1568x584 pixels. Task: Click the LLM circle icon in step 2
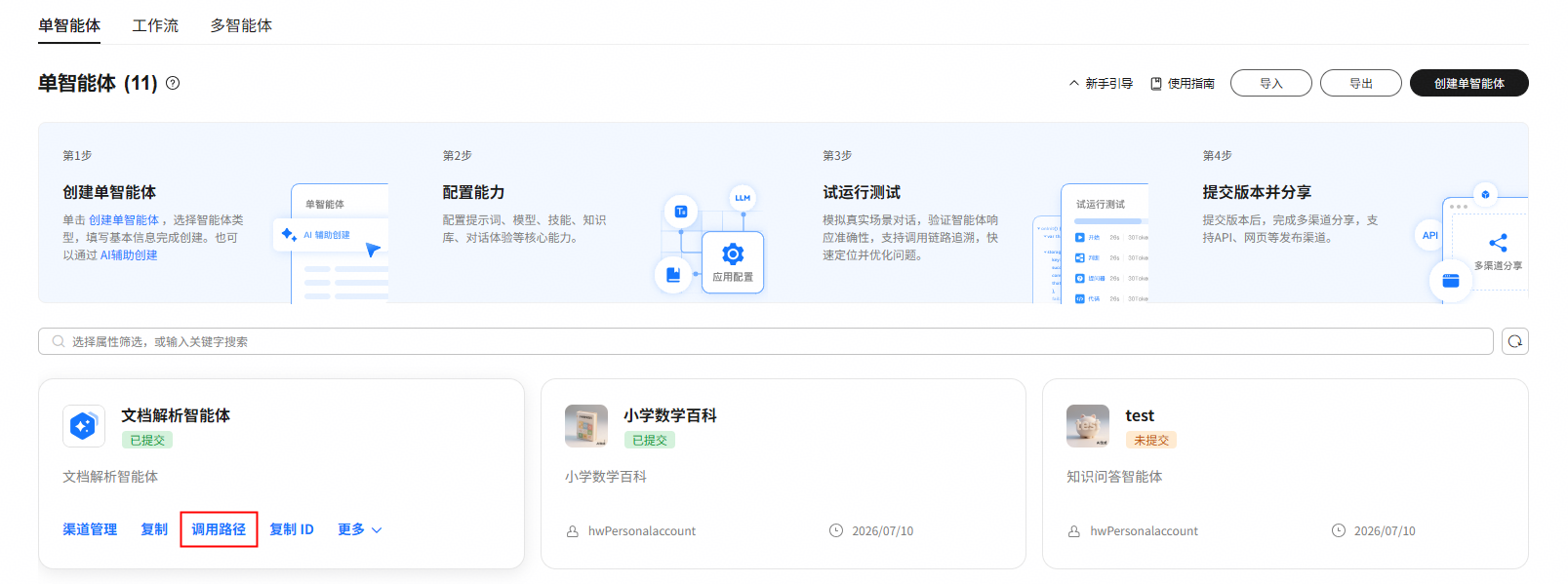(743, 198)
